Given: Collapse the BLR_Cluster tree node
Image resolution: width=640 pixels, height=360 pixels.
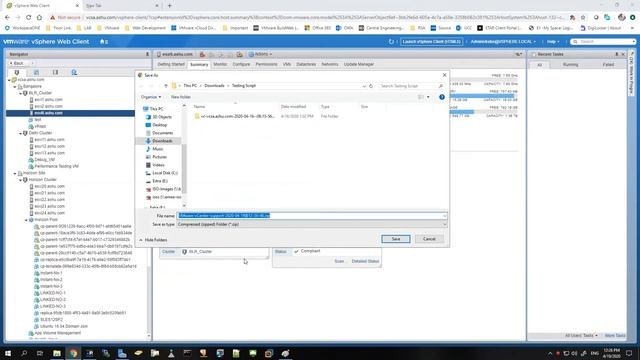Looking at the screenshot, I should pos(21,93).
